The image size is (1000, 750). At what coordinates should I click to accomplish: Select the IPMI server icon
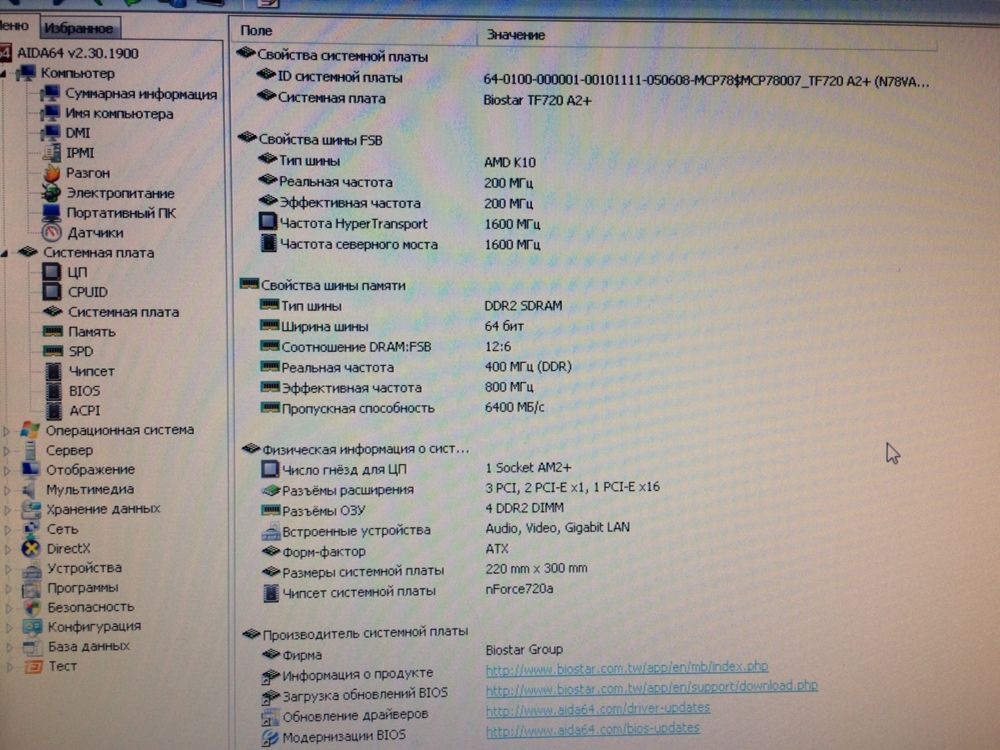point(51,152)
